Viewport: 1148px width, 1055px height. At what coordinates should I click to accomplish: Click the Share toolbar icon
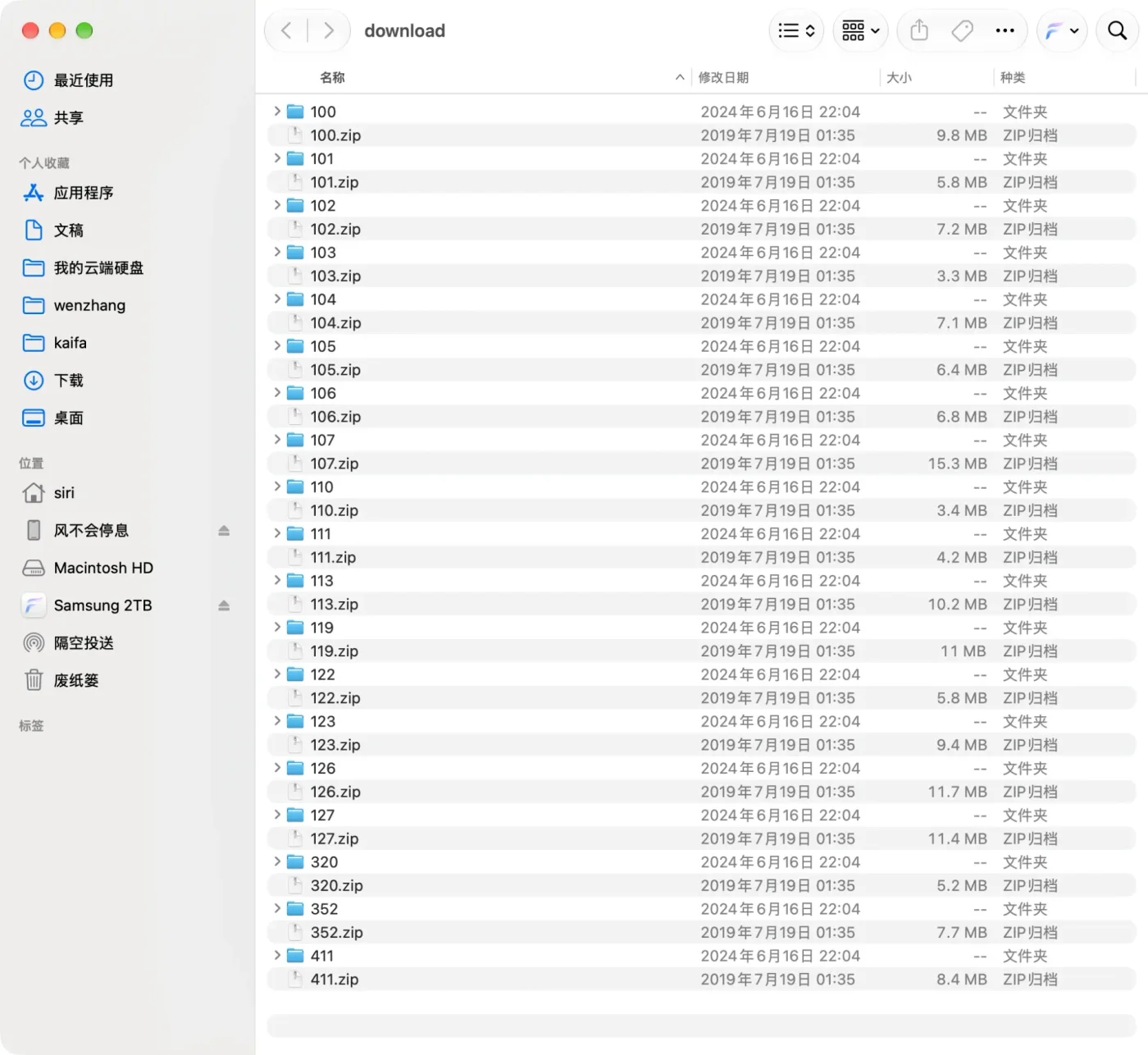pos(919,31)
